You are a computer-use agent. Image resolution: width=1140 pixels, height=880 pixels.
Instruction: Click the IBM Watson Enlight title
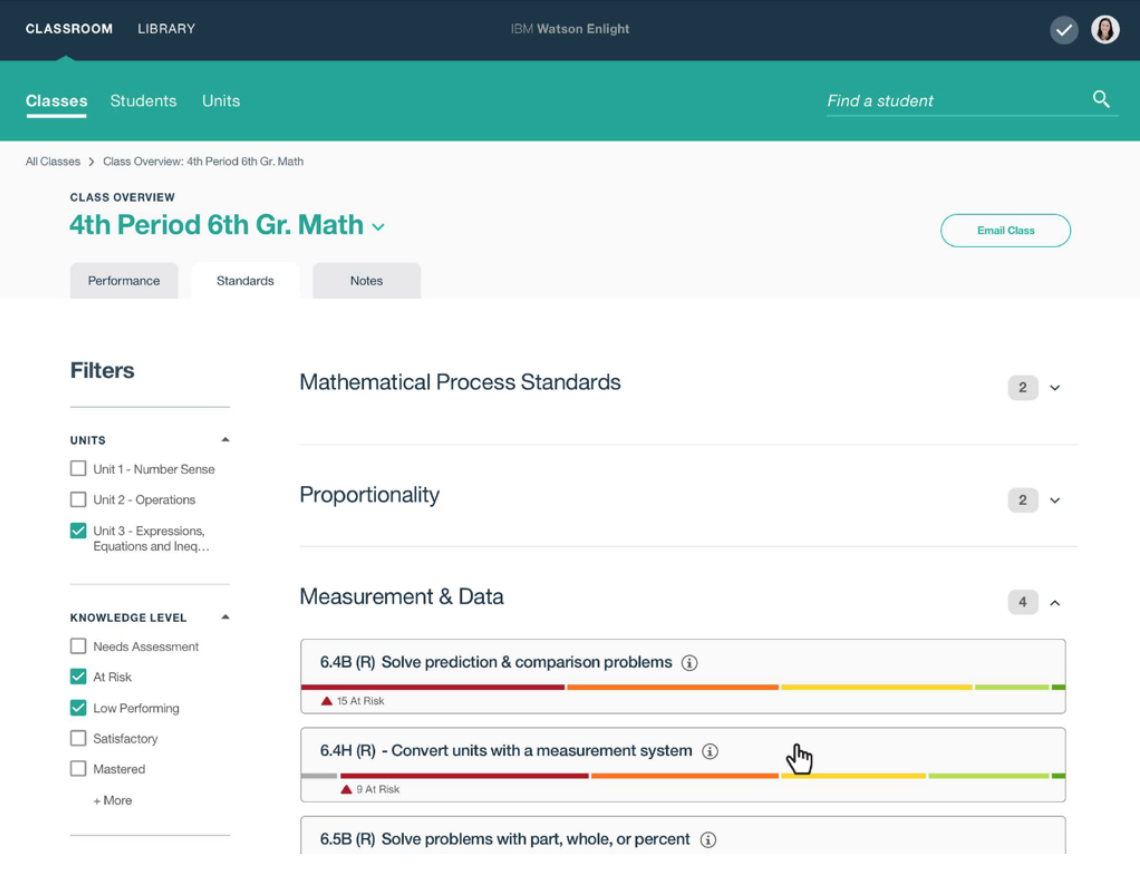tap(570, 29)
